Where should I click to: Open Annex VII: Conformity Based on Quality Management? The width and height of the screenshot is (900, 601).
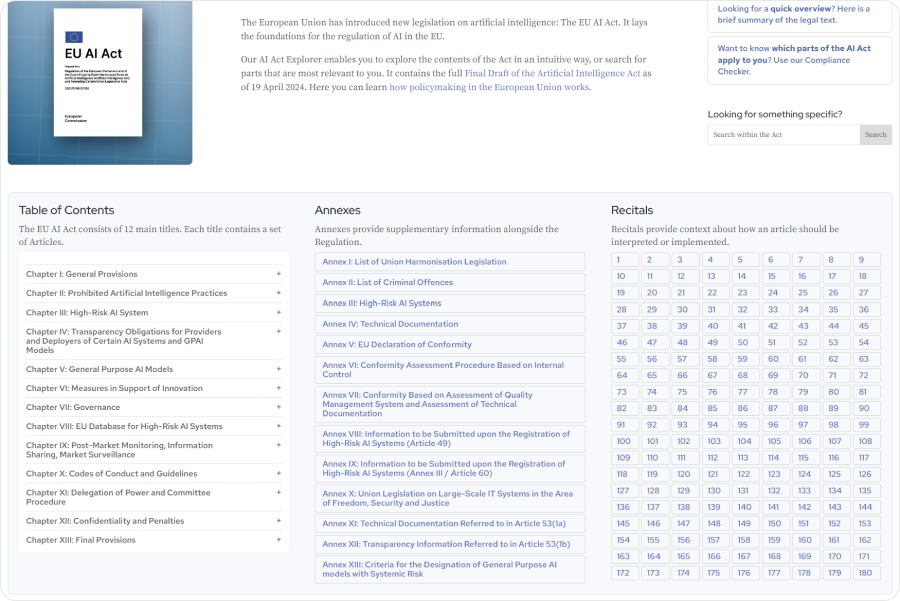[450, 404]
